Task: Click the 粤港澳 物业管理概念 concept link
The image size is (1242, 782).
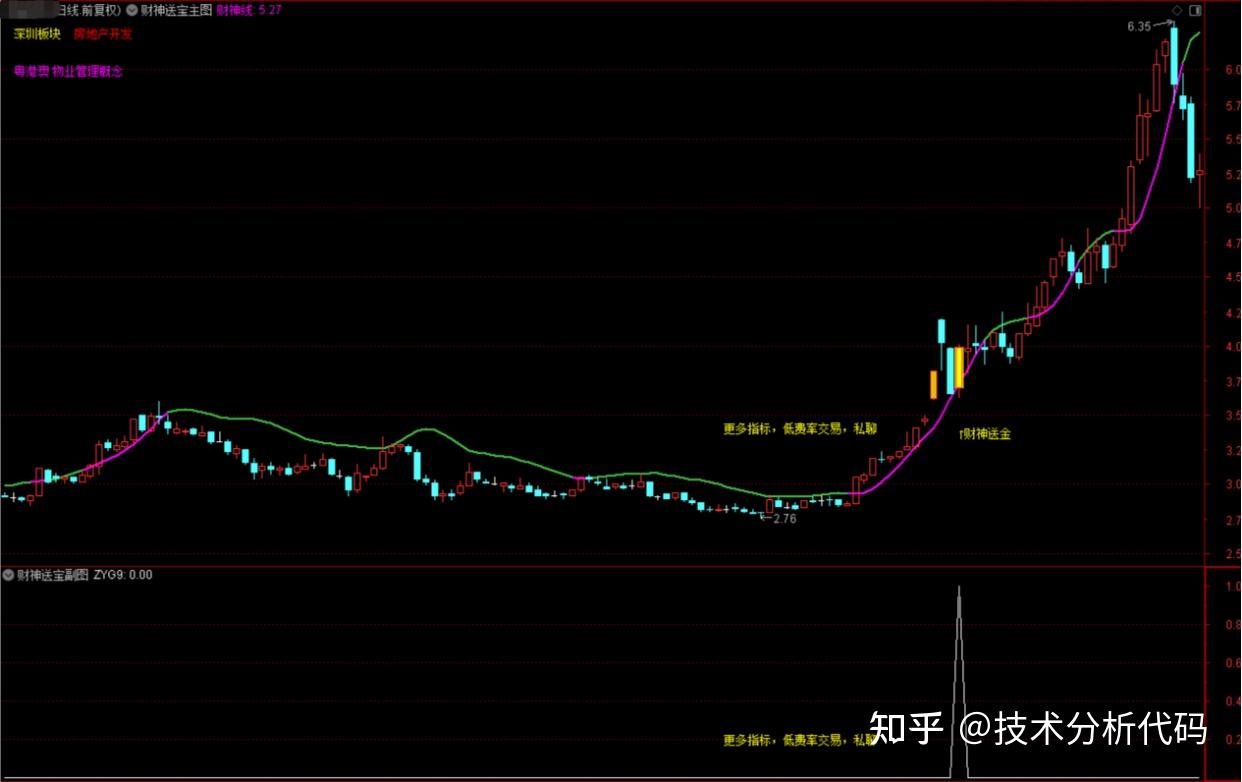Action: (67, 71)
